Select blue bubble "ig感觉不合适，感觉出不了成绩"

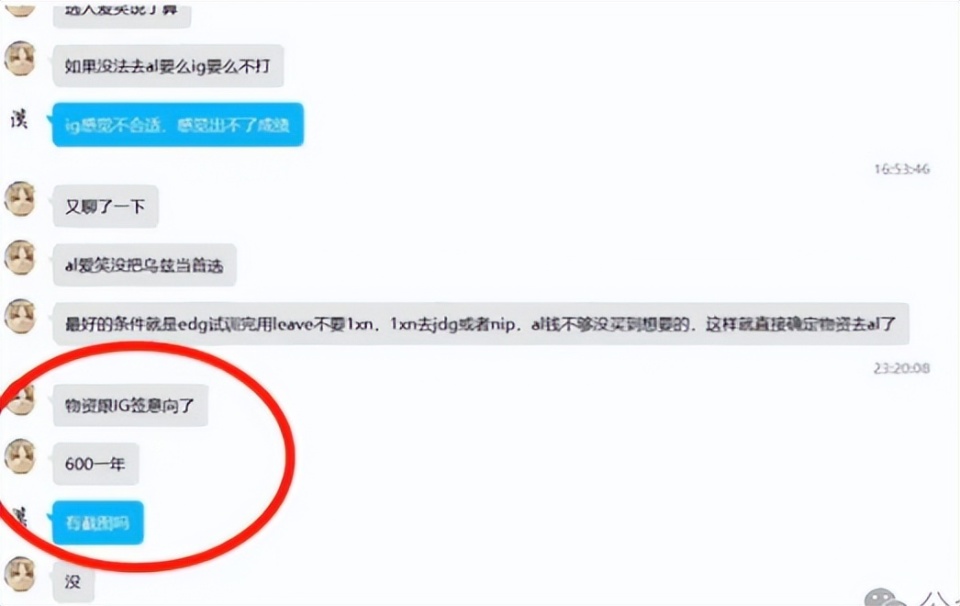coord(178,125)
